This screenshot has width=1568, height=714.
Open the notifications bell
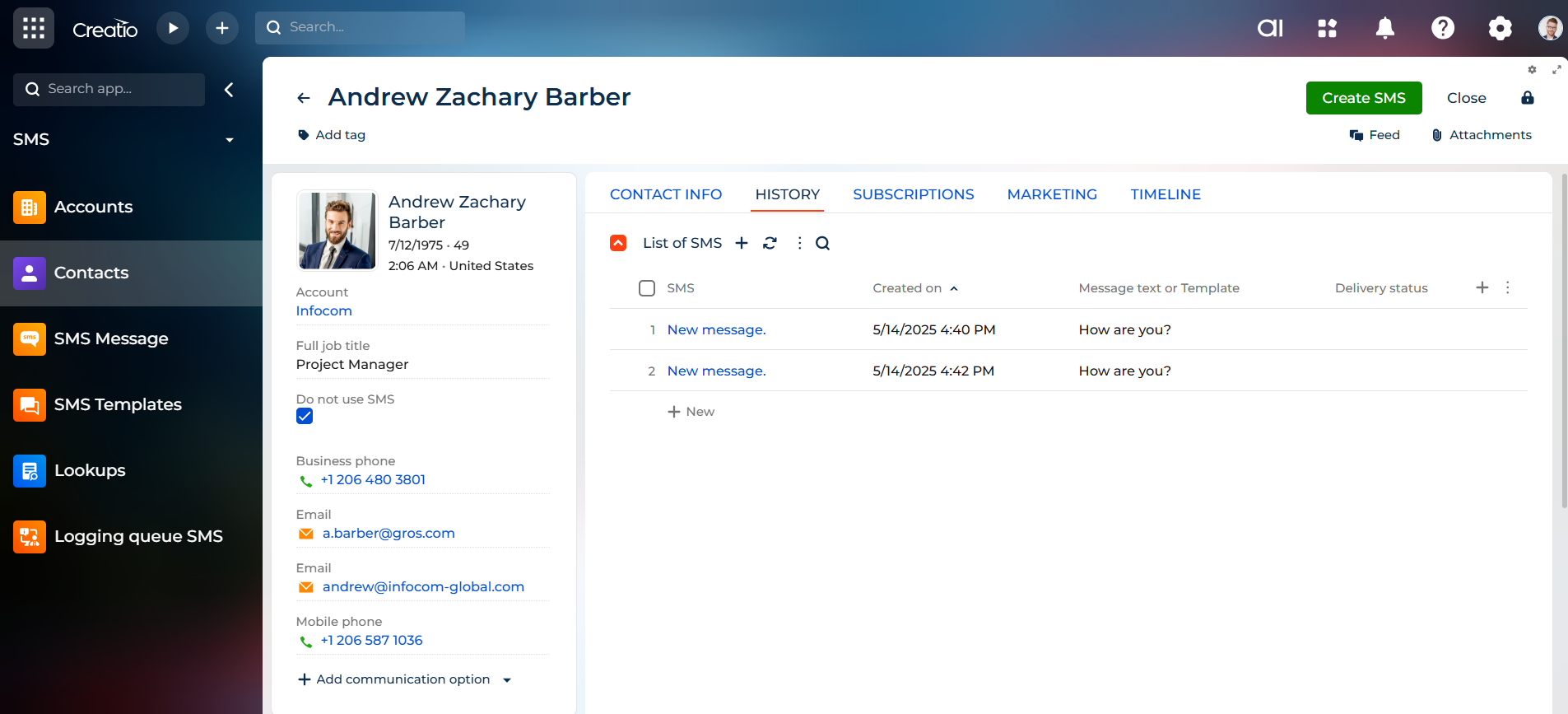[1385, 28]
